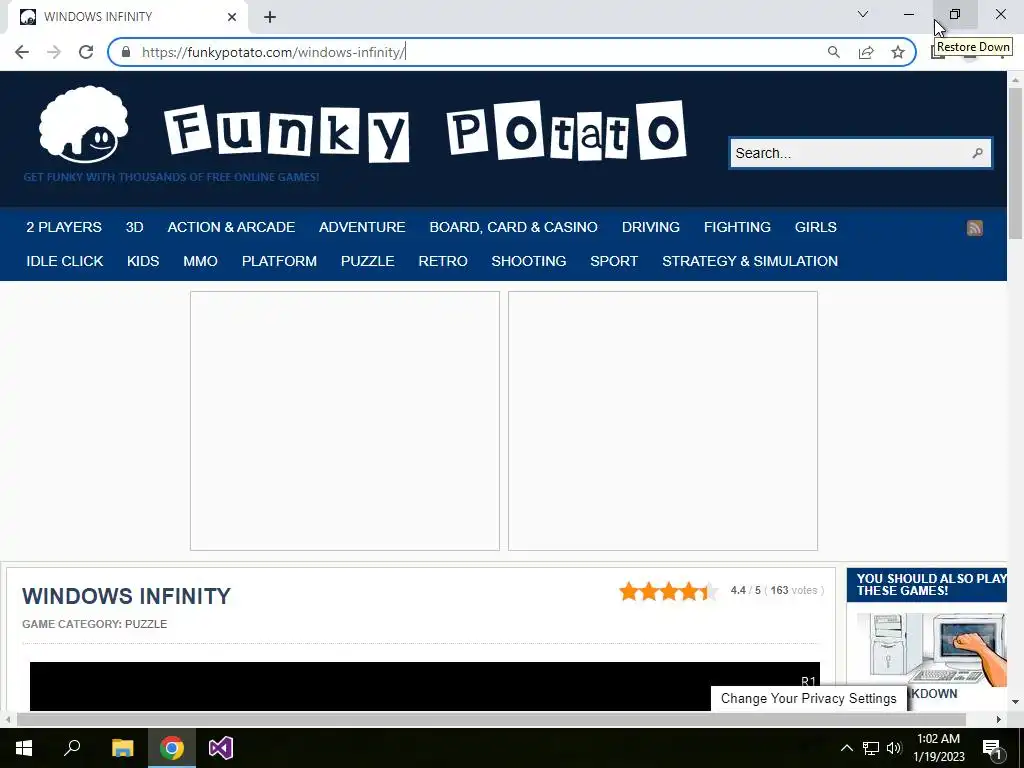Open the 3D games category
The width and height of the screenshot is (1024, 768).
click(135, 227)
